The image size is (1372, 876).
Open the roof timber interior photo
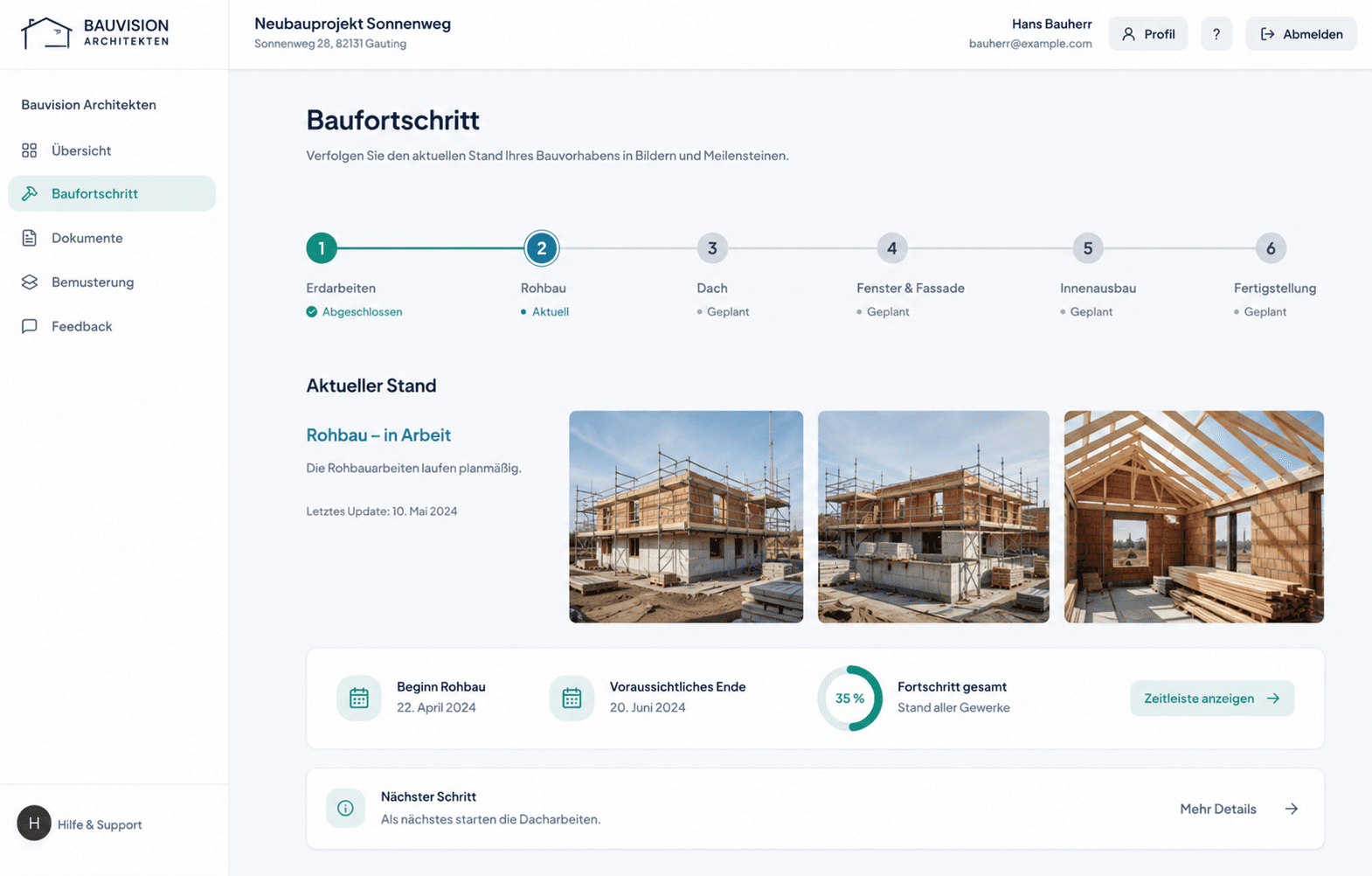pyautogui.click(x=1194, y=517)
